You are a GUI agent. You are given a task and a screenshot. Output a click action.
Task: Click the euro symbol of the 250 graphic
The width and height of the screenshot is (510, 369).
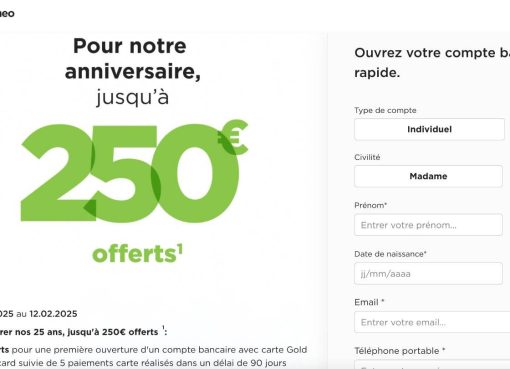[233, 137]
